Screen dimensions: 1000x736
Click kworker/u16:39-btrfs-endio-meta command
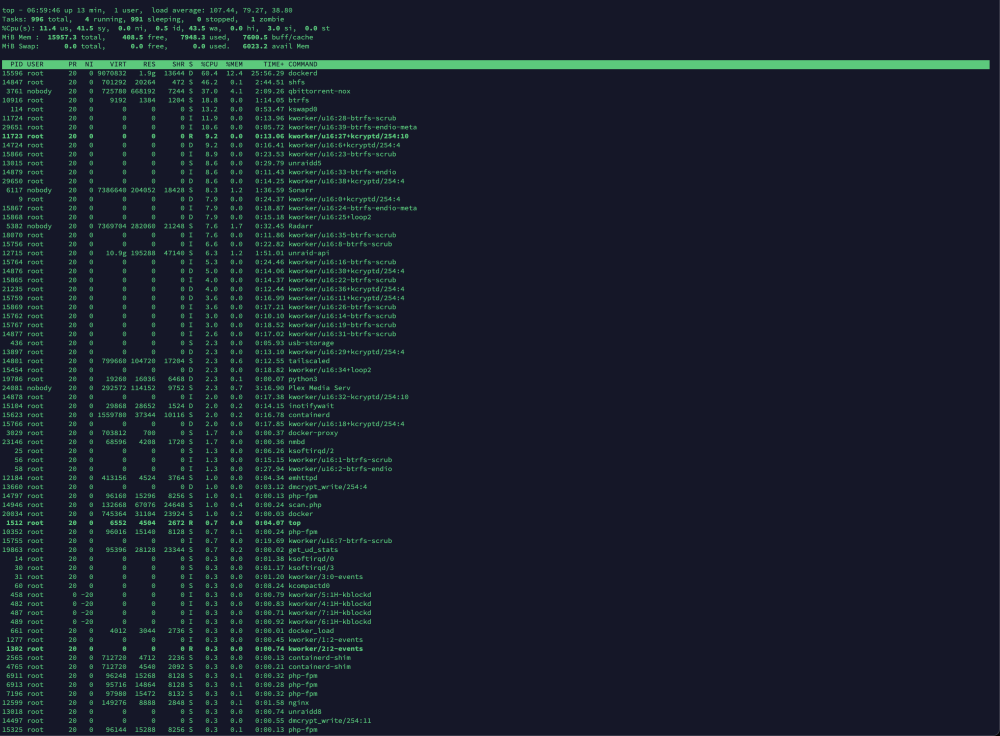point(353,127)
